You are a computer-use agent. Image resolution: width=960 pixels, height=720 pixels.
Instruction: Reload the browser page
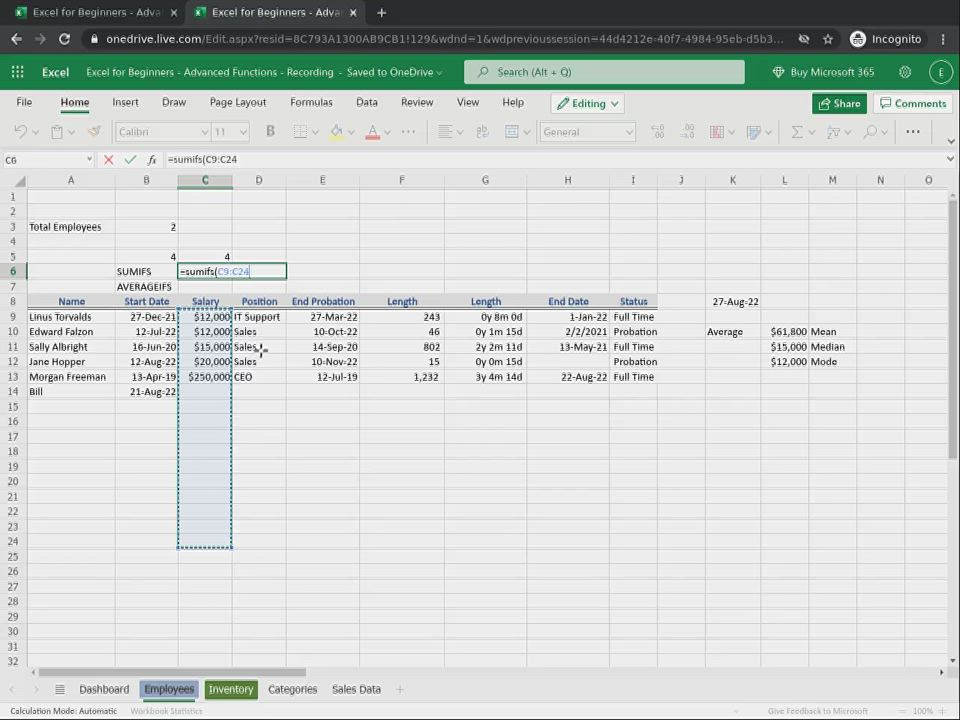[x=64, y=39]
